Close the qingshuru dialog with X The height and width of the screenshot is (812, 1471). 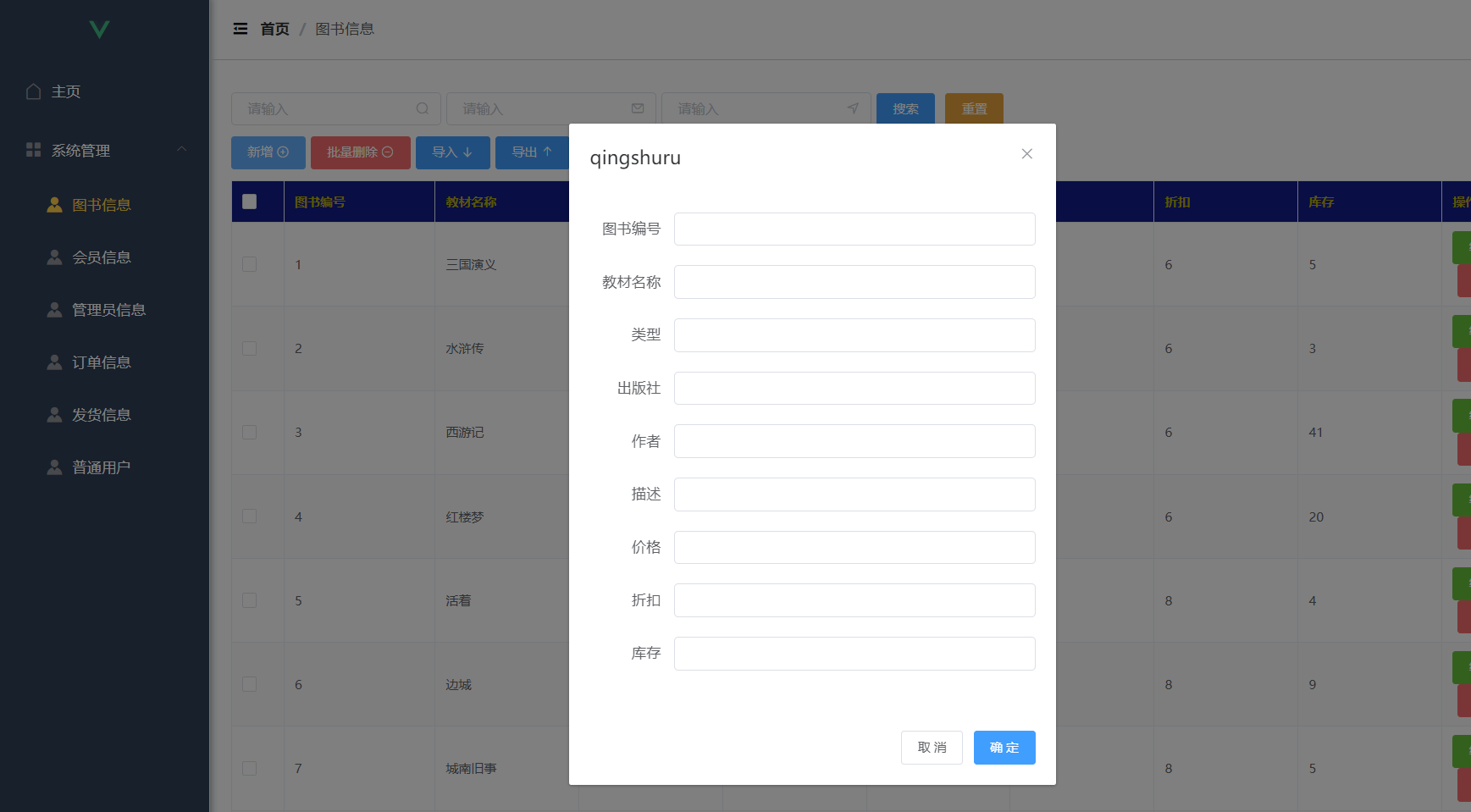[x=1026, y=154]
